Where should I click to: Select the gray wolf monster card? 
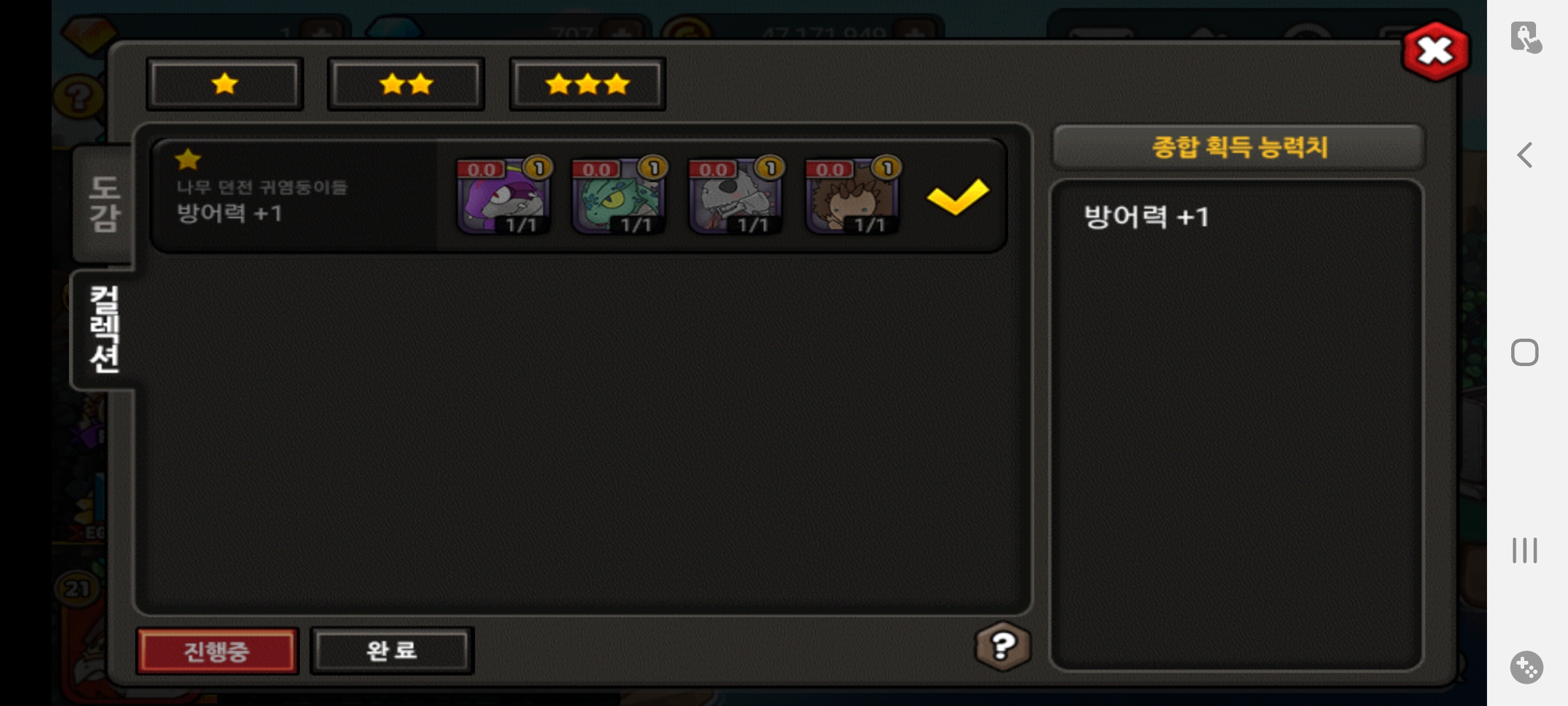click(736, 195)
